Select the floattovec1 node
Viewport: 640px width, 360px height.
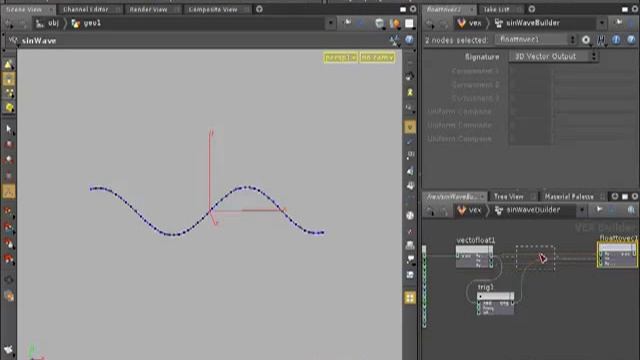pos(617,255)
